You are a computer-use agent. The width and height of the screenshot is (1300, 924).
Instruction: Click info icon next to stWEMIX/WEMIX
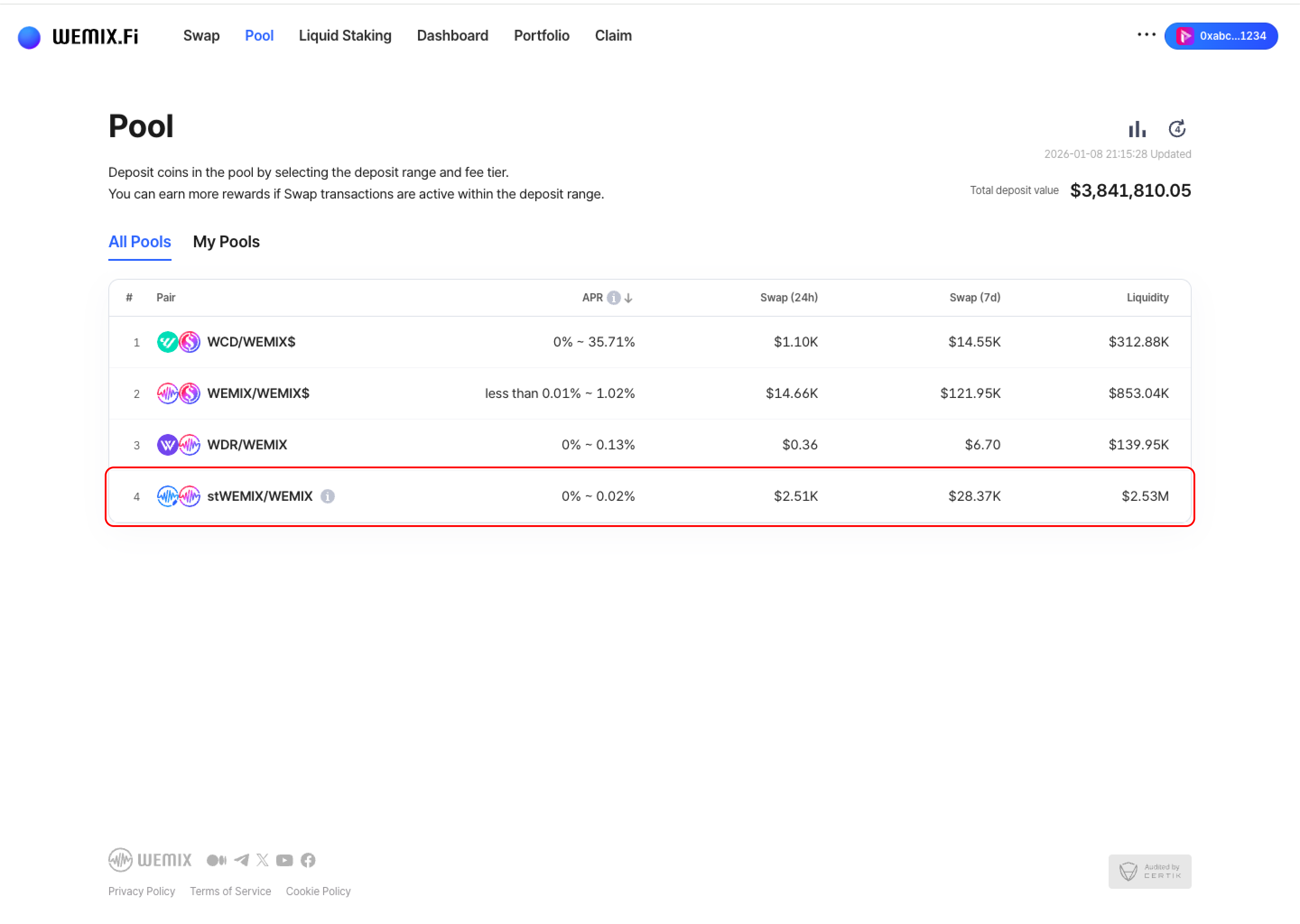click(x=327, y=496)
